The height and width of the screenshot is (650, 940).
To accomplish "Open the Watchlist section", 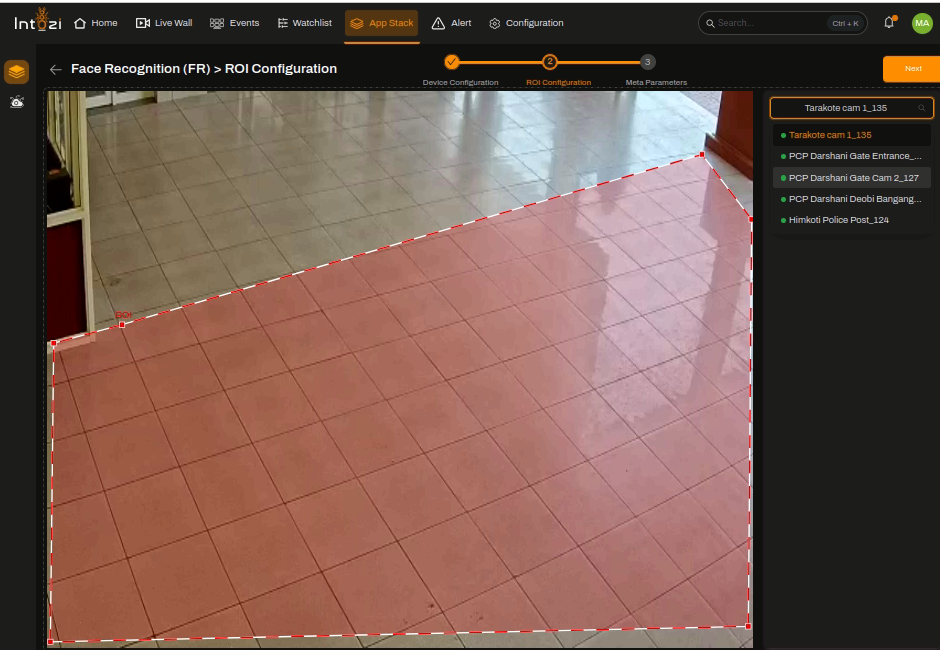I will [x=305, y=23].
